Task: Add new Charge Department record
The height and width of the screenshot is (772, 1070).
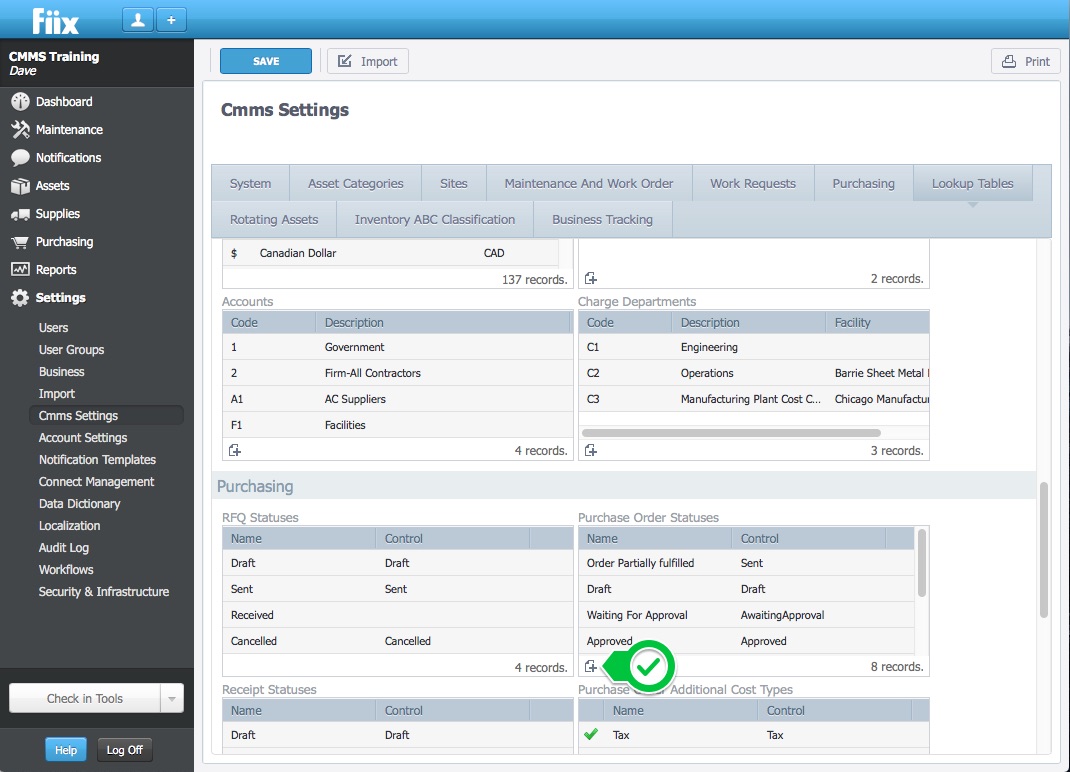Action: [591, 451]
